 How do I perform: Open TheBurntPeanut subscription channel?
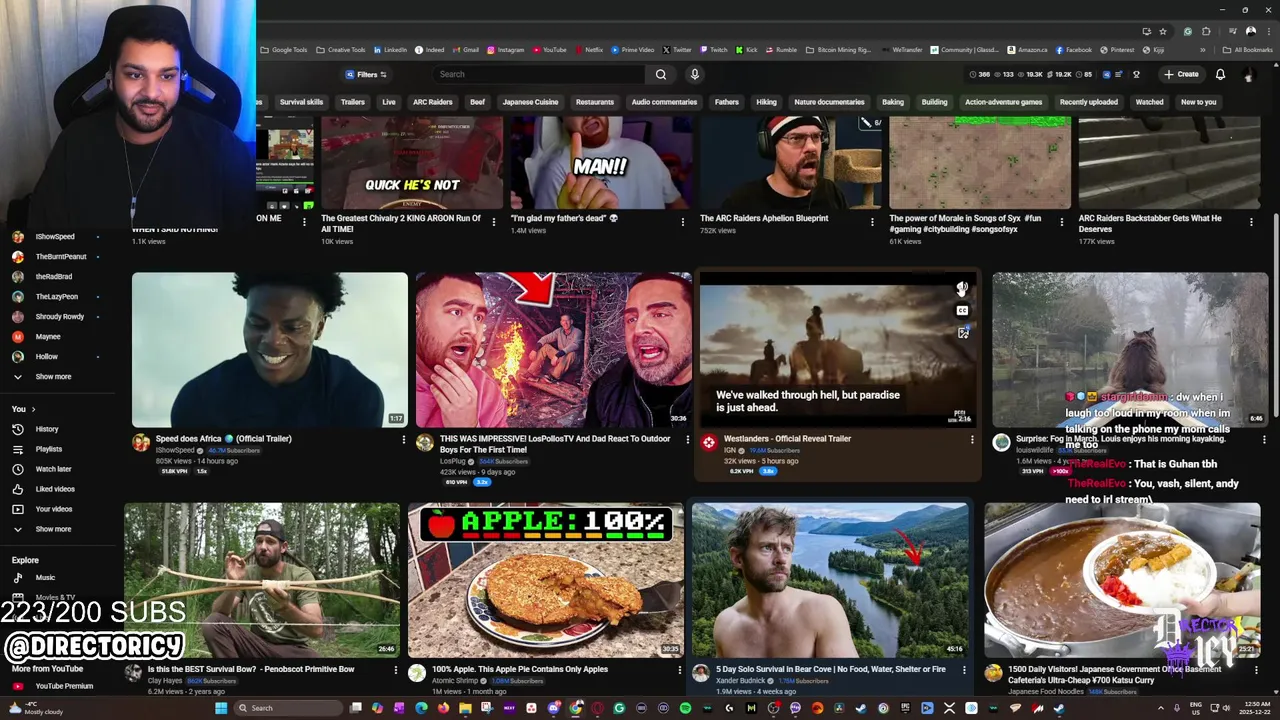pyautogui.click(x=61, y=257)
